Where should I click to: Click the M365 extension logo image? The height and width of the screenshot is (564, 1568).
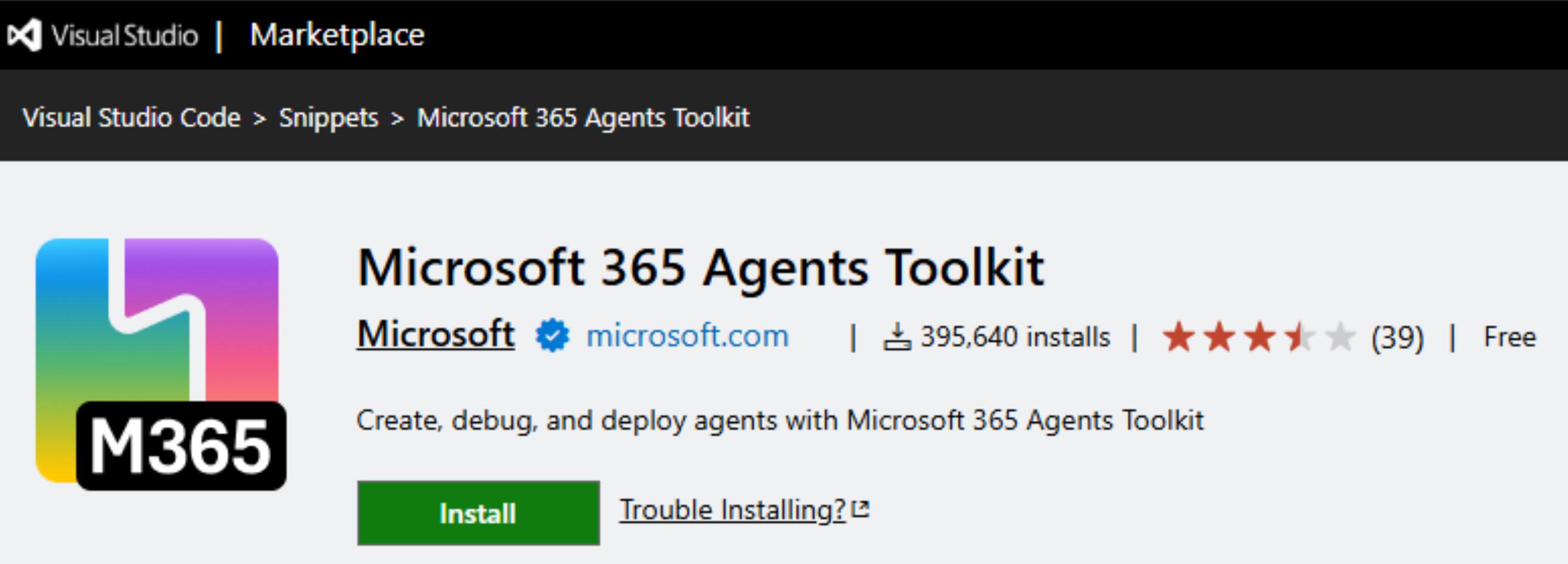160,363
